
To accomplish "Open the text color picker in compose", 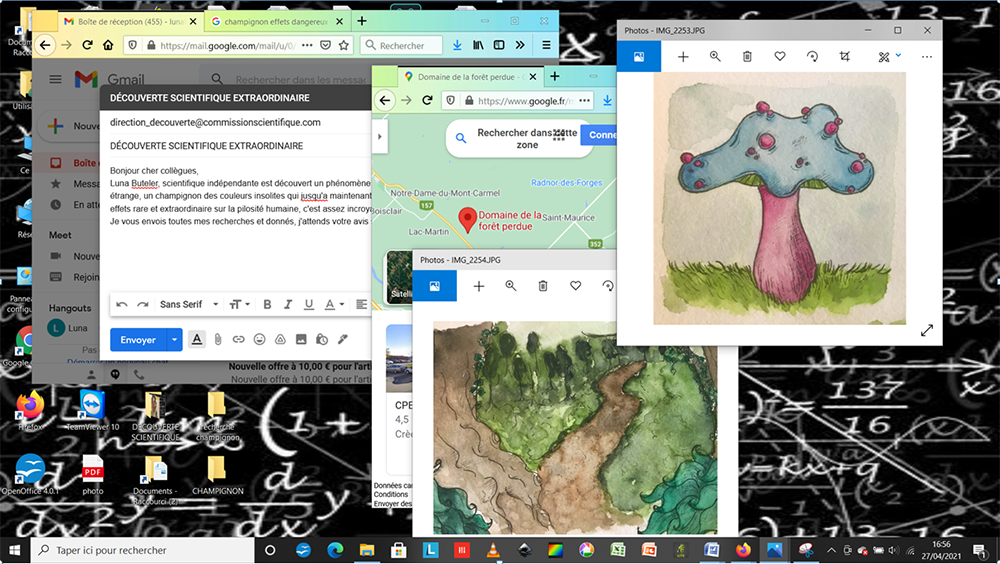I will pos(334,304).
